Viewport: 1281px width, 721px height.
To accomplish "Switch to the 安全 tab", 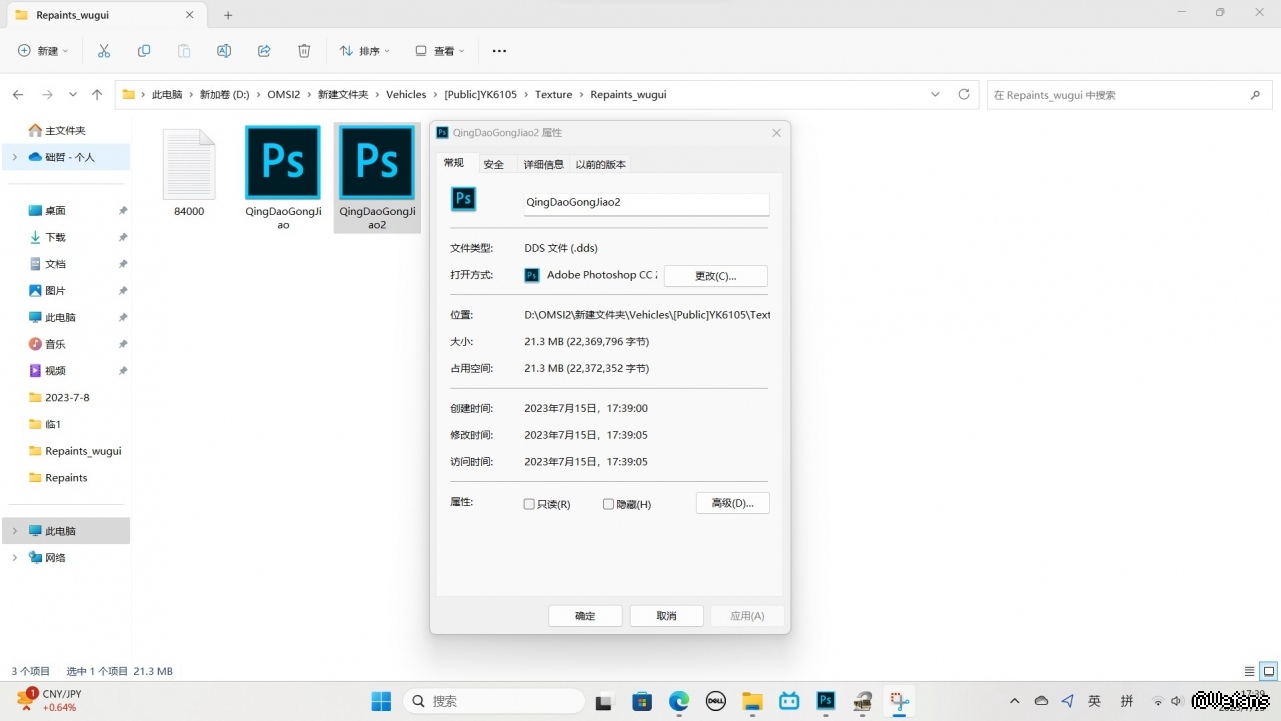I will [x=493, y=164].
